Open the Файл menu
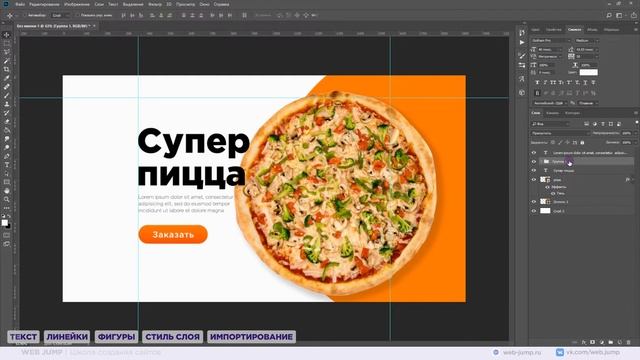This screenshot has width=640, height=360. 20,4
